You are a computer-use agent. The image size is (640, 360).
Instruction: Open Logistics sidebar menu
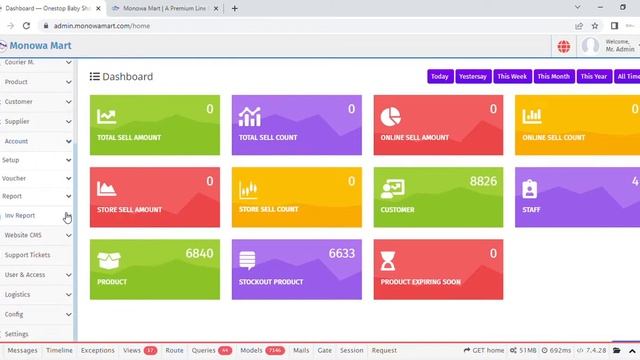pos(37,294)
